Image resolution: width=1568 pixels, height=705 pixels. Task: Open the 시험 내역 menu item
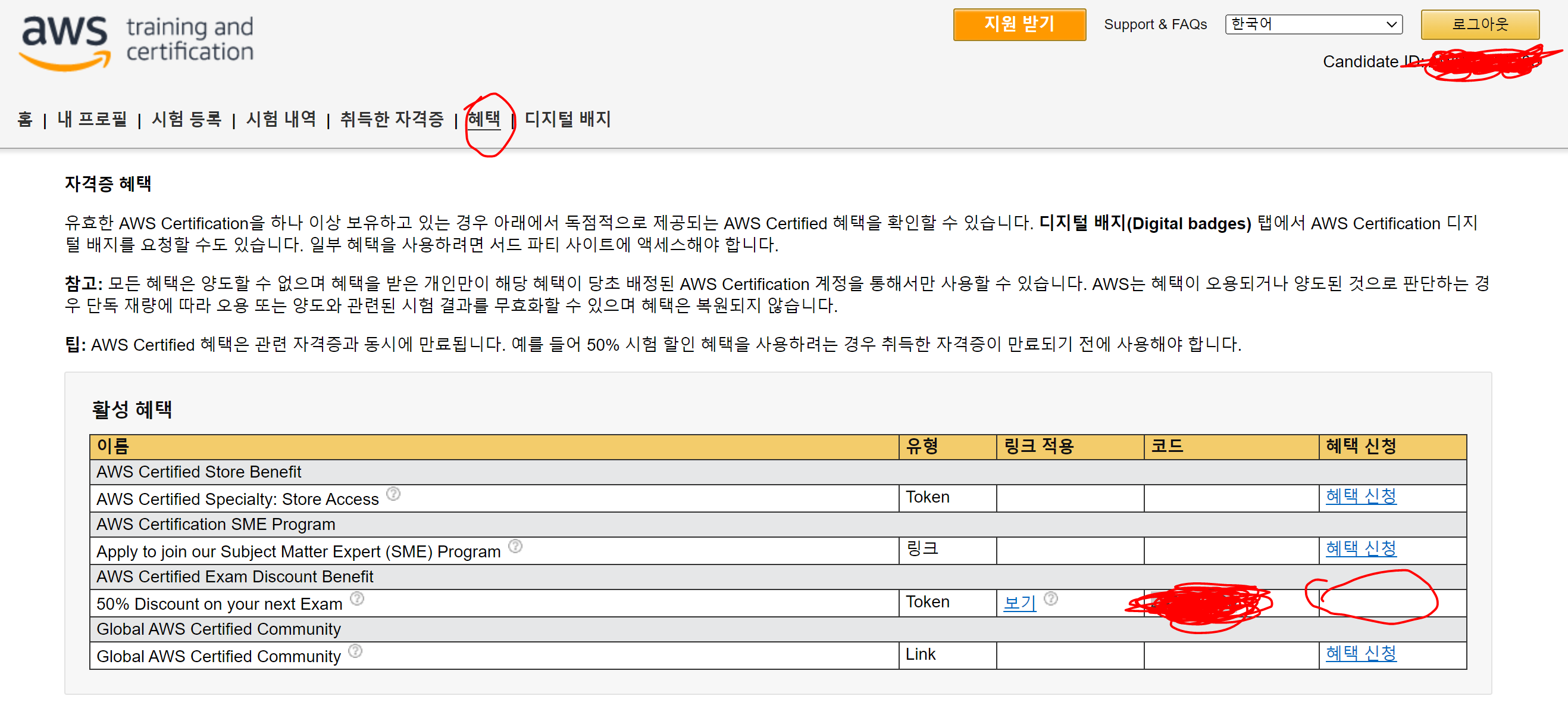[x=281, y=119]
